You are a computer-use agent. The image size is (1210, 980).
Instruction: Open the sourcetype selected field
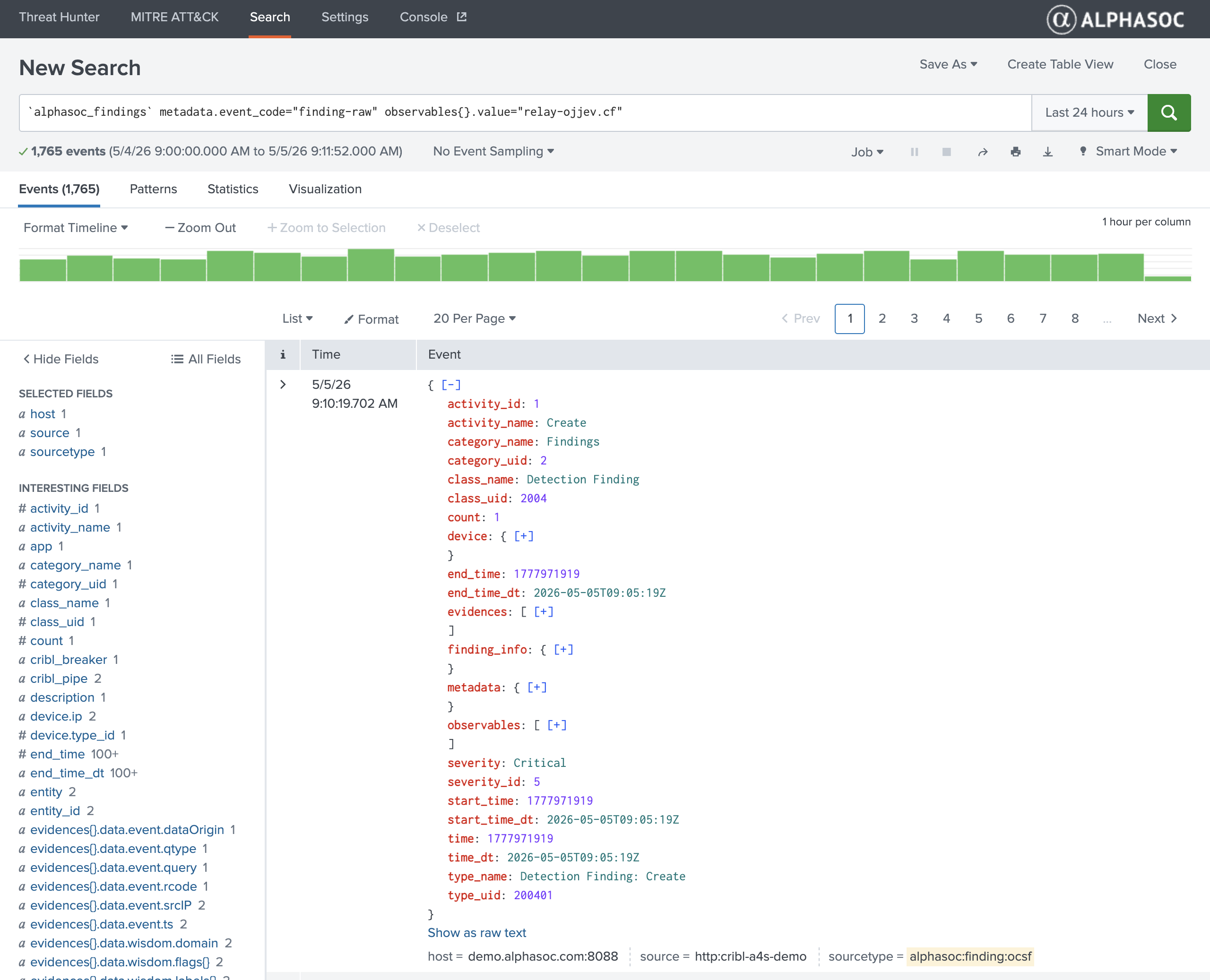click(62, 452)
